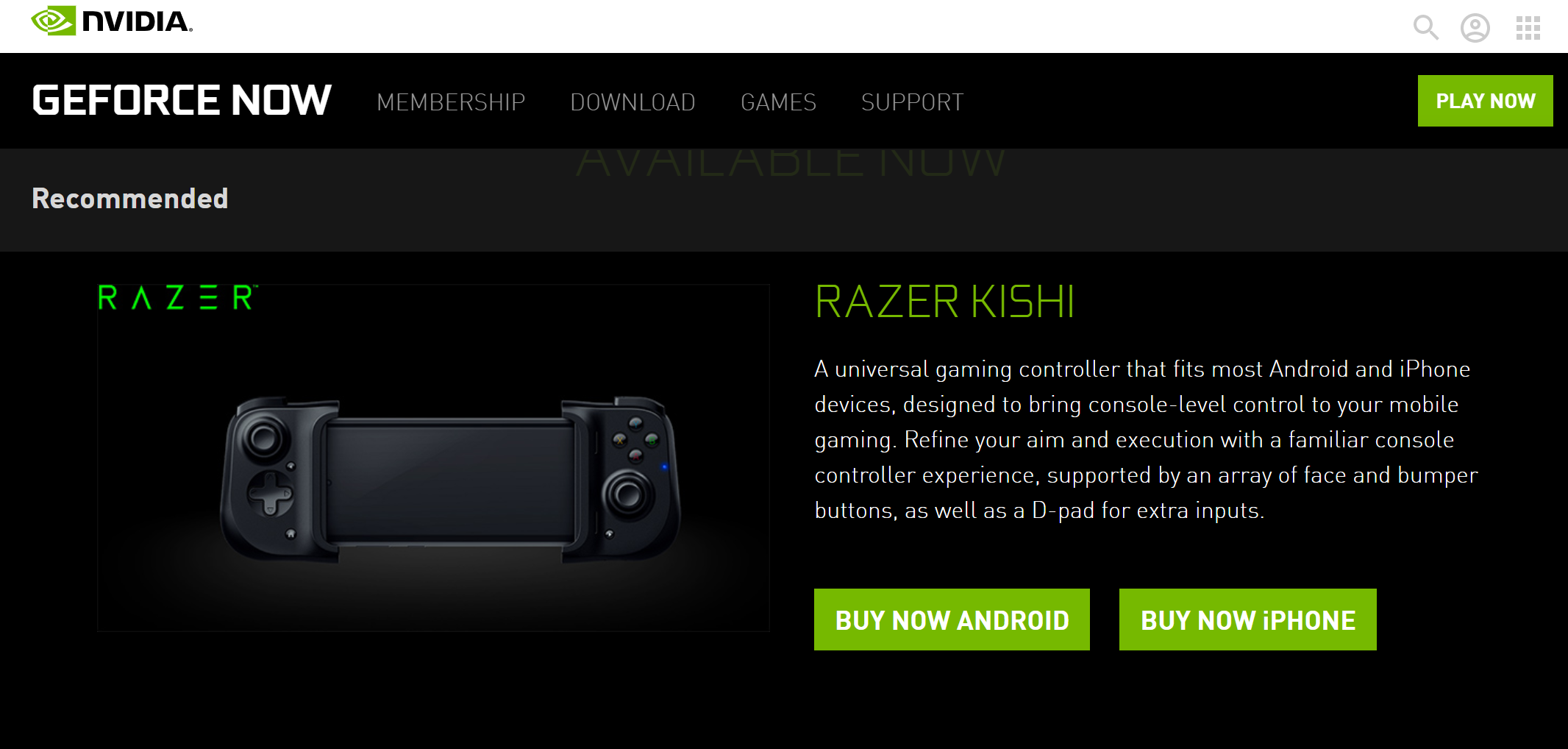Screen dimensions: 1568x749
Task: Click the D-pad on the controller image
Action: [270, 493]
